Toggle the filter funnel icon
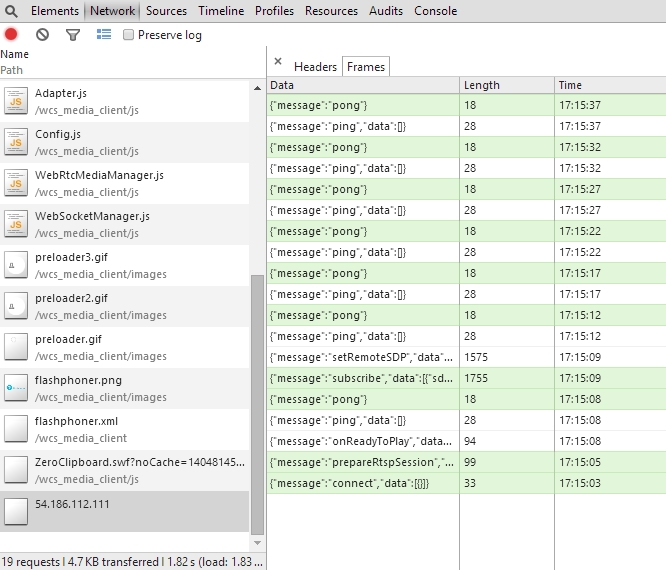This screenshot has width=666, height=570. tap(73, 35)
